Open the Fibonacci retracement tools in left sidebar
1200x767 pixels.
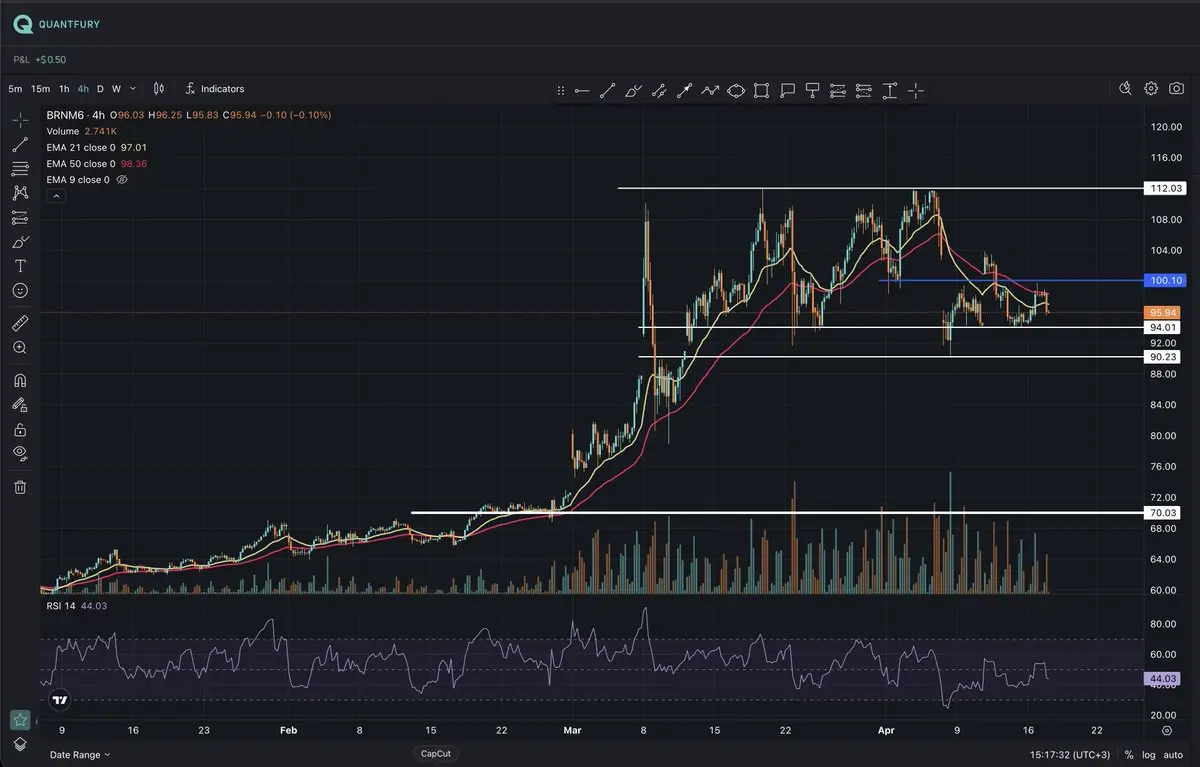tap(20, 169)
